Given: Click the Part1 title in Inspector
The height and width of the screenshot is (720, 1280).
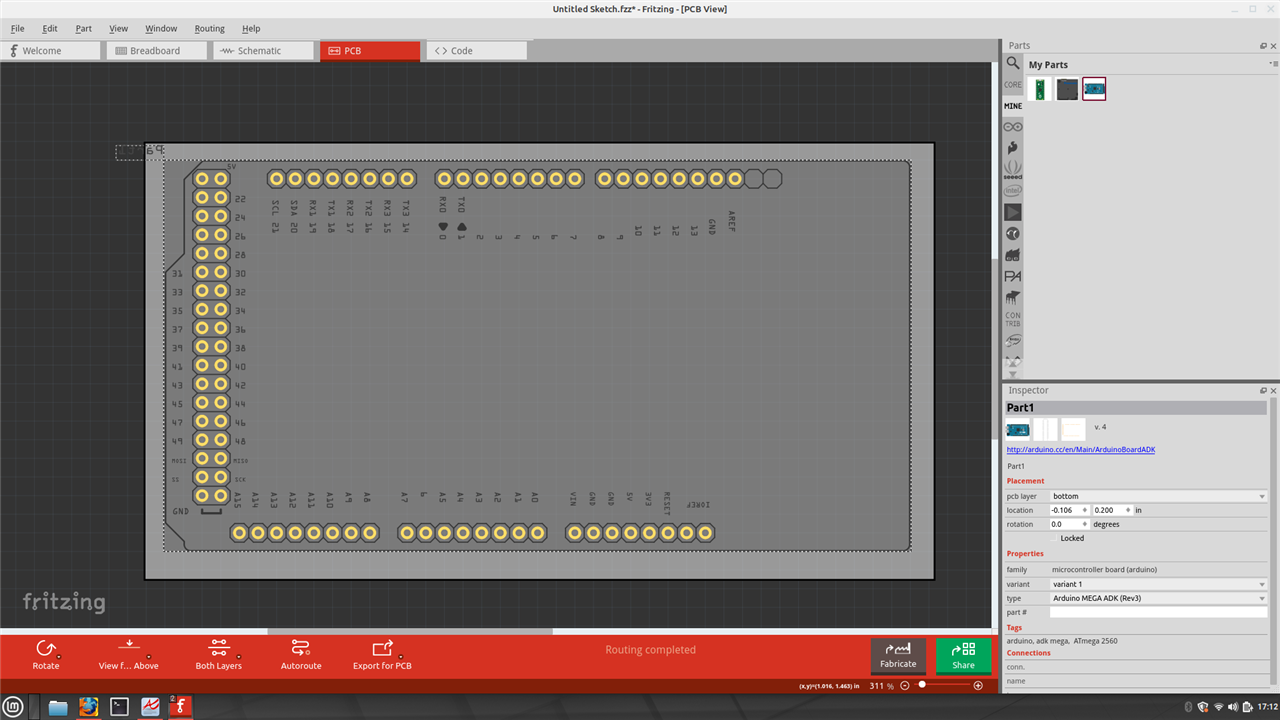Looking at the screenshot, I should (1135, 408).
